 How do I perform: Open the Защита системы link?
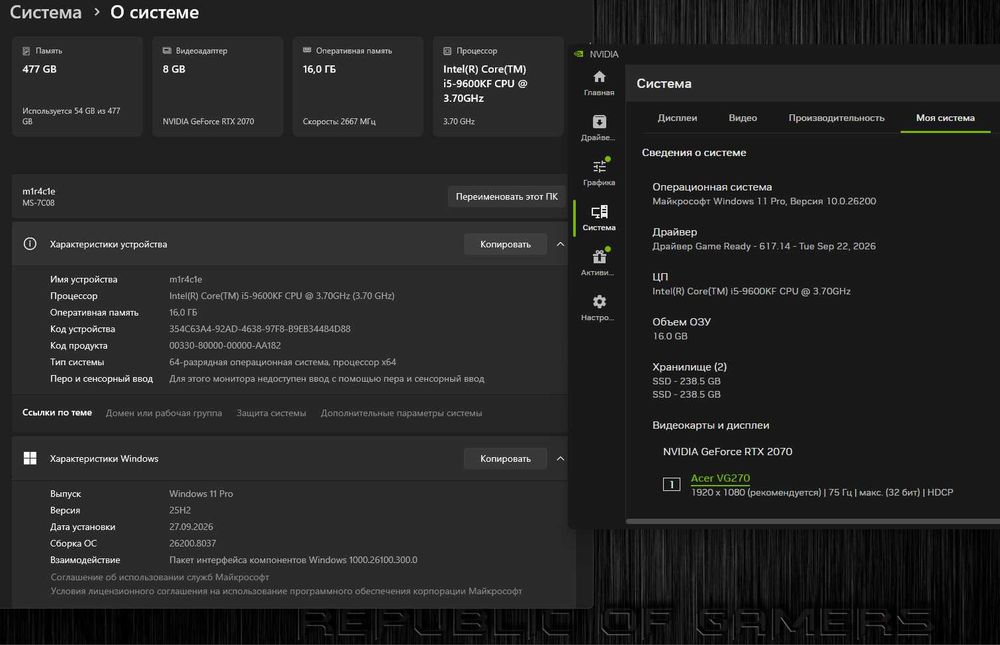(271, 413)
